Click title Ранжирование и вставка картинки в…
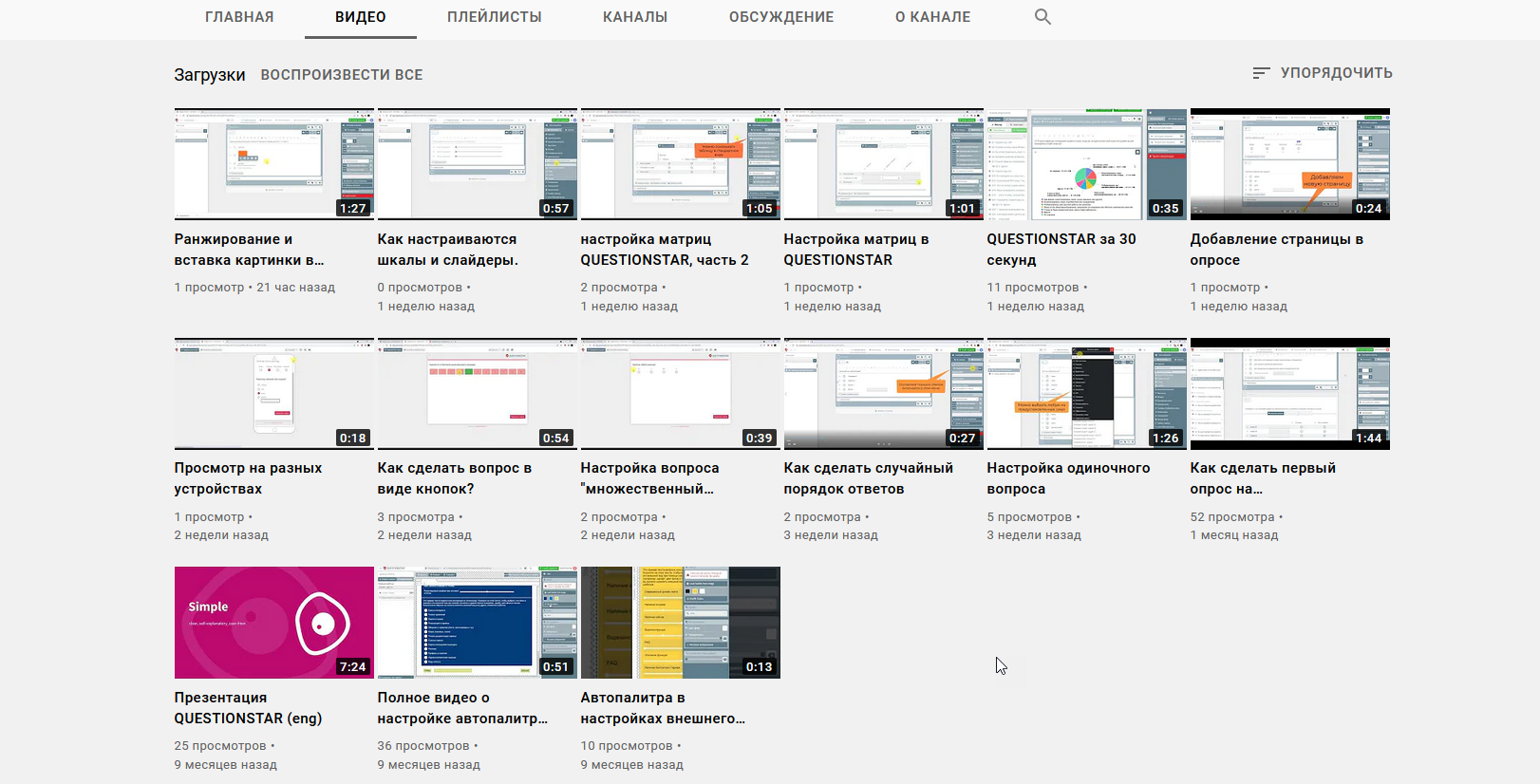Viewport: 1540px width, 784px height. [249, 250]
